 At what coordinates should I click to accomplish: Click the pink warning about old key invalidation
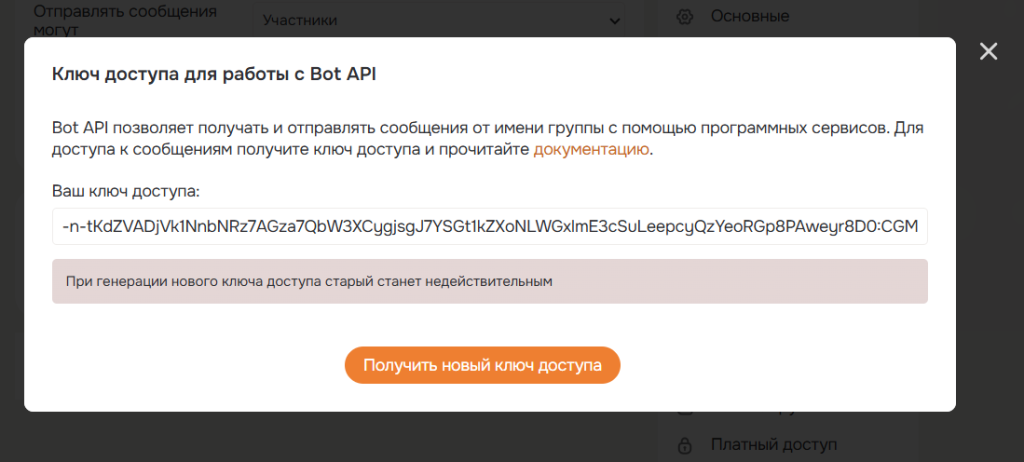coord(489,282)
